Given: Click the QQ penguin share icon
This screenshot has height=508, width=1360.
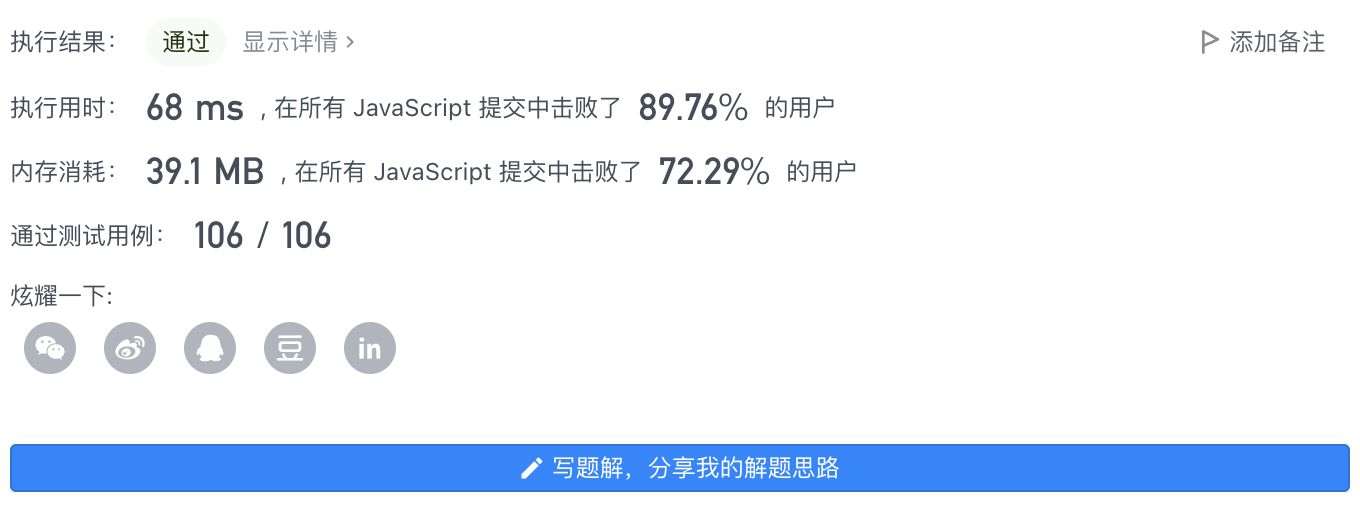Looking at the screenshot, I should pos(210,348).
